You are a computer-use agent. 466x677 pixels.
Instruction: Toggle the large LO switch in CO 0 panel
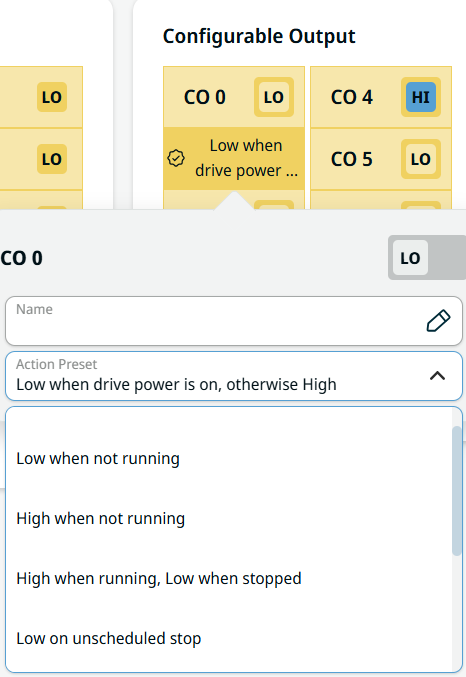(427, 258)
